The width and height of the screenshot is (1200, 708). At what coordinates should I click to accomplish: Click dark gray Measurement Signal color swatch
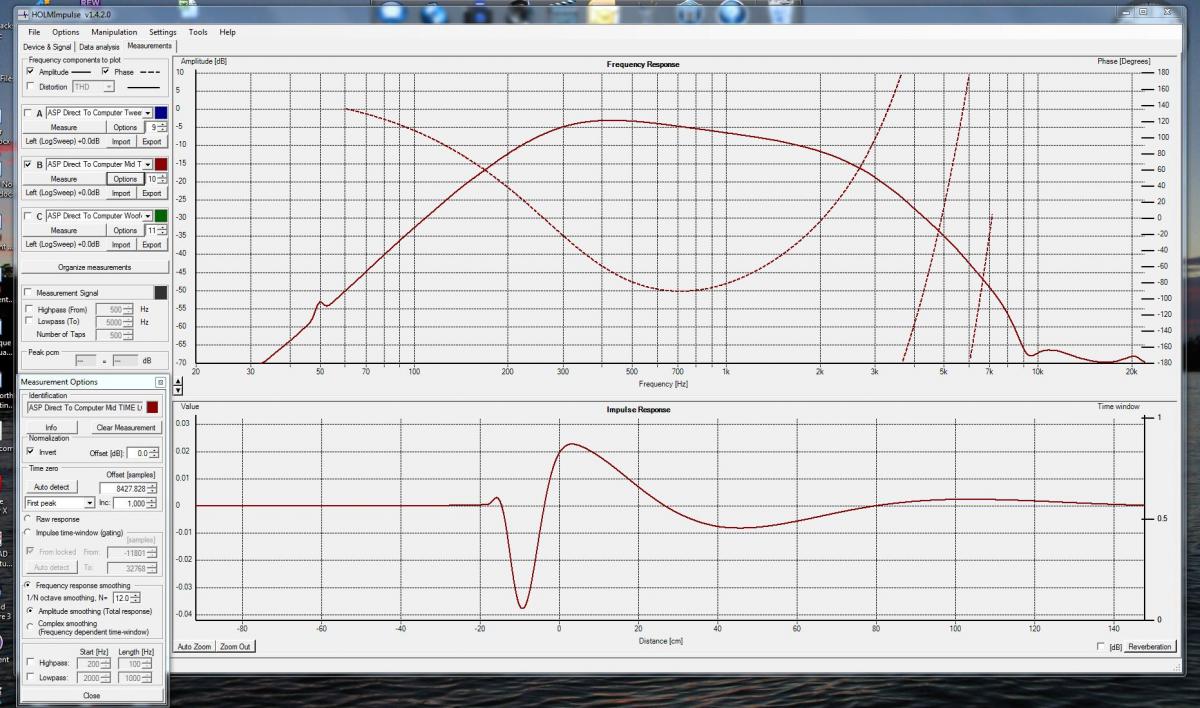point(160,292)
